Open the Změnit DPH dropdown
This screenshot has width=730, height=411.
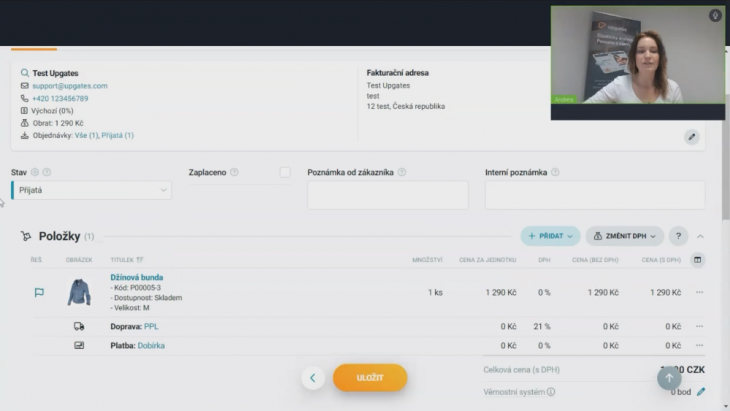[x=624, y=236]
